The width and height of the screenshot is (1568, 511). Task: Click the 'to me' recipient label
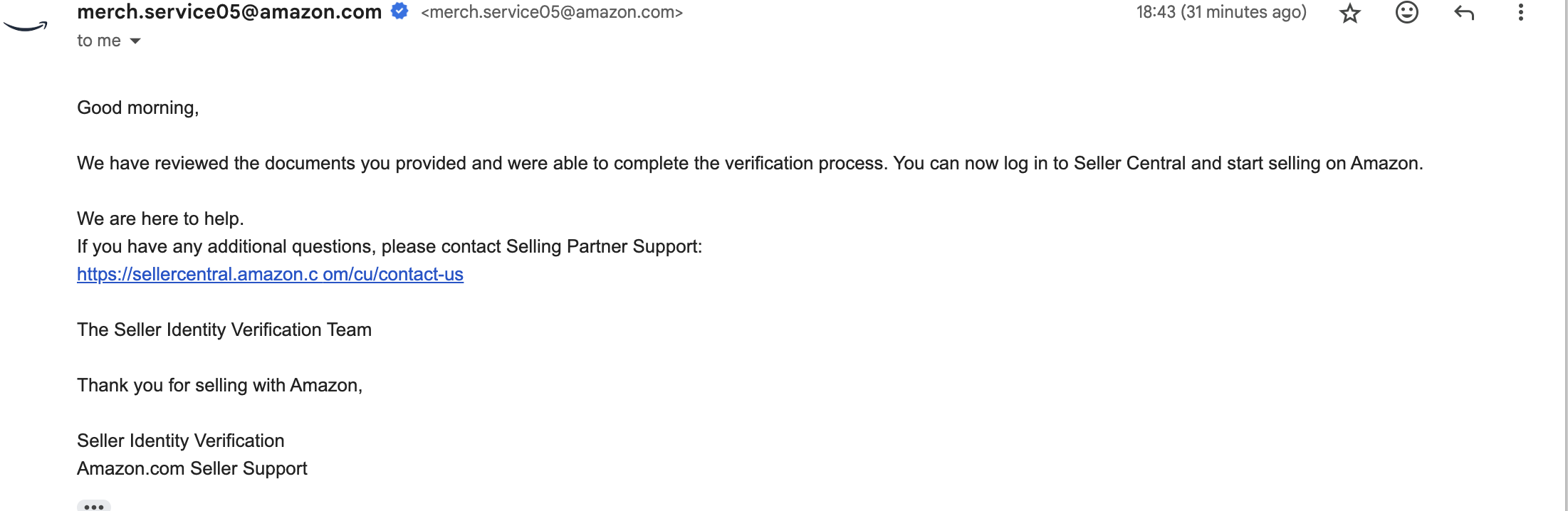point(99,41)
